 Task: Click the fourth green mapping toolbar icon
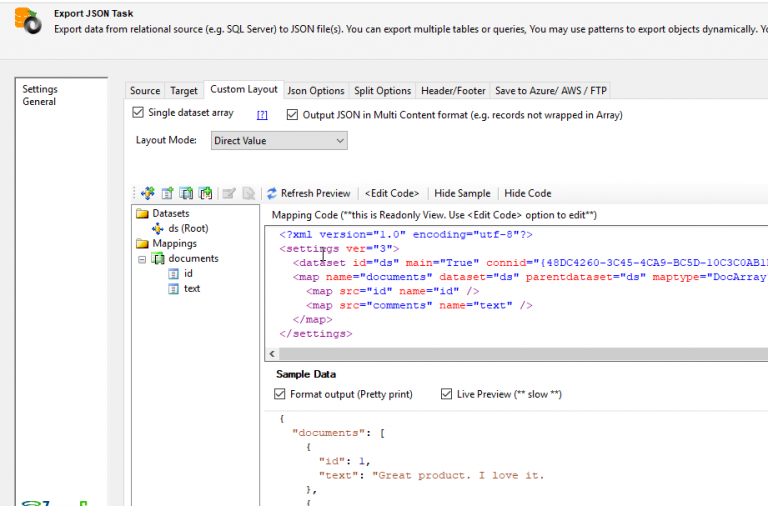click(x=205, y=193)
